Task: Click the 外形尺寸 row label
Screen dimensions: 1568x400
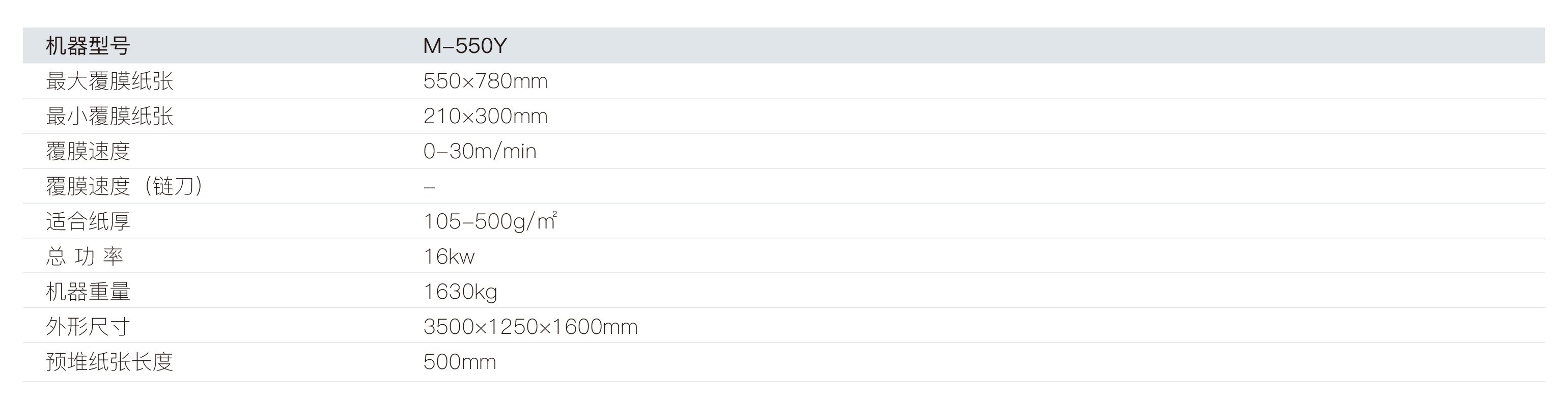Action: click(x=88, y=327)
